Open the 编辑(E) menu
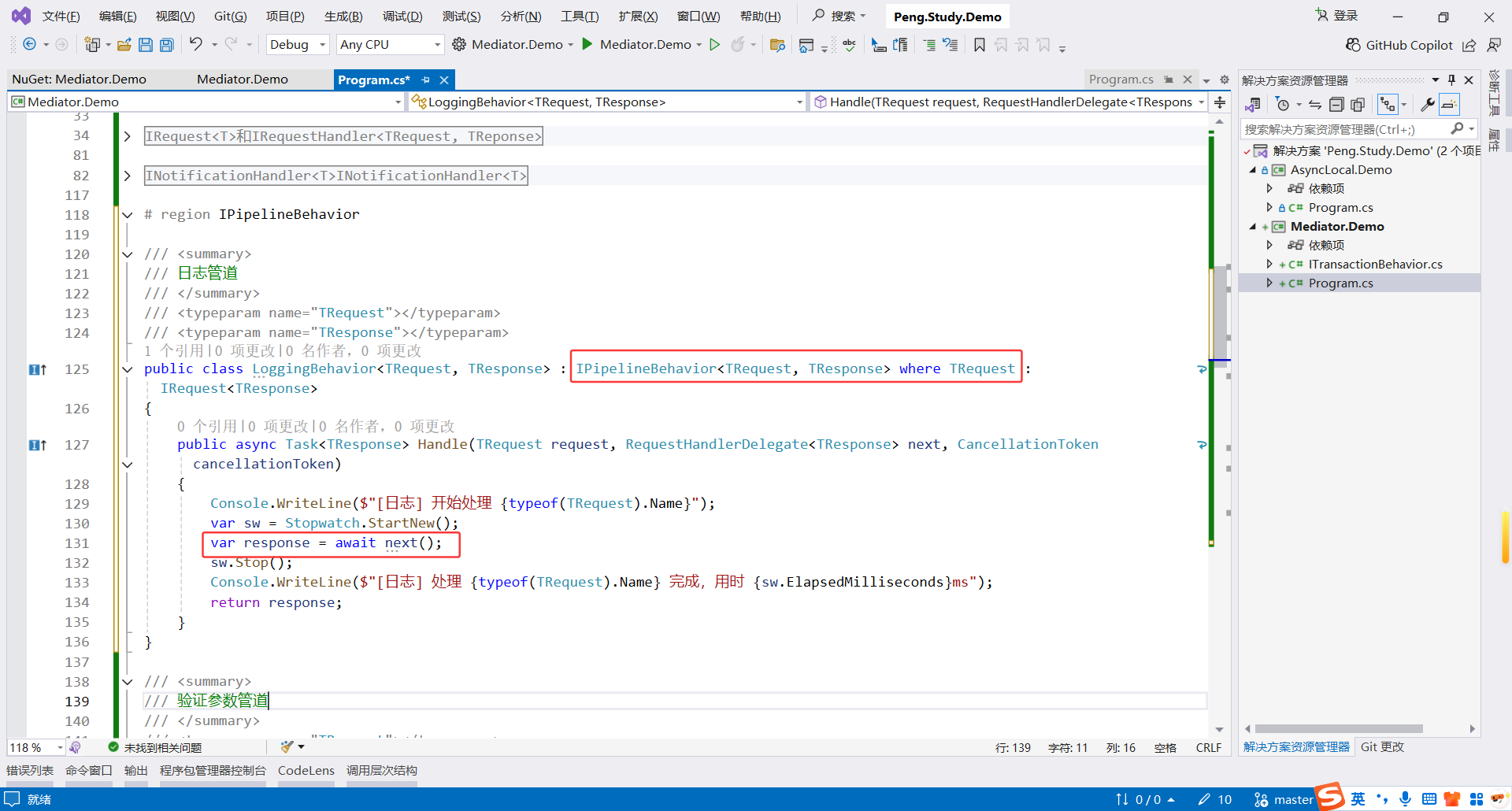 [x=117, y=17]
